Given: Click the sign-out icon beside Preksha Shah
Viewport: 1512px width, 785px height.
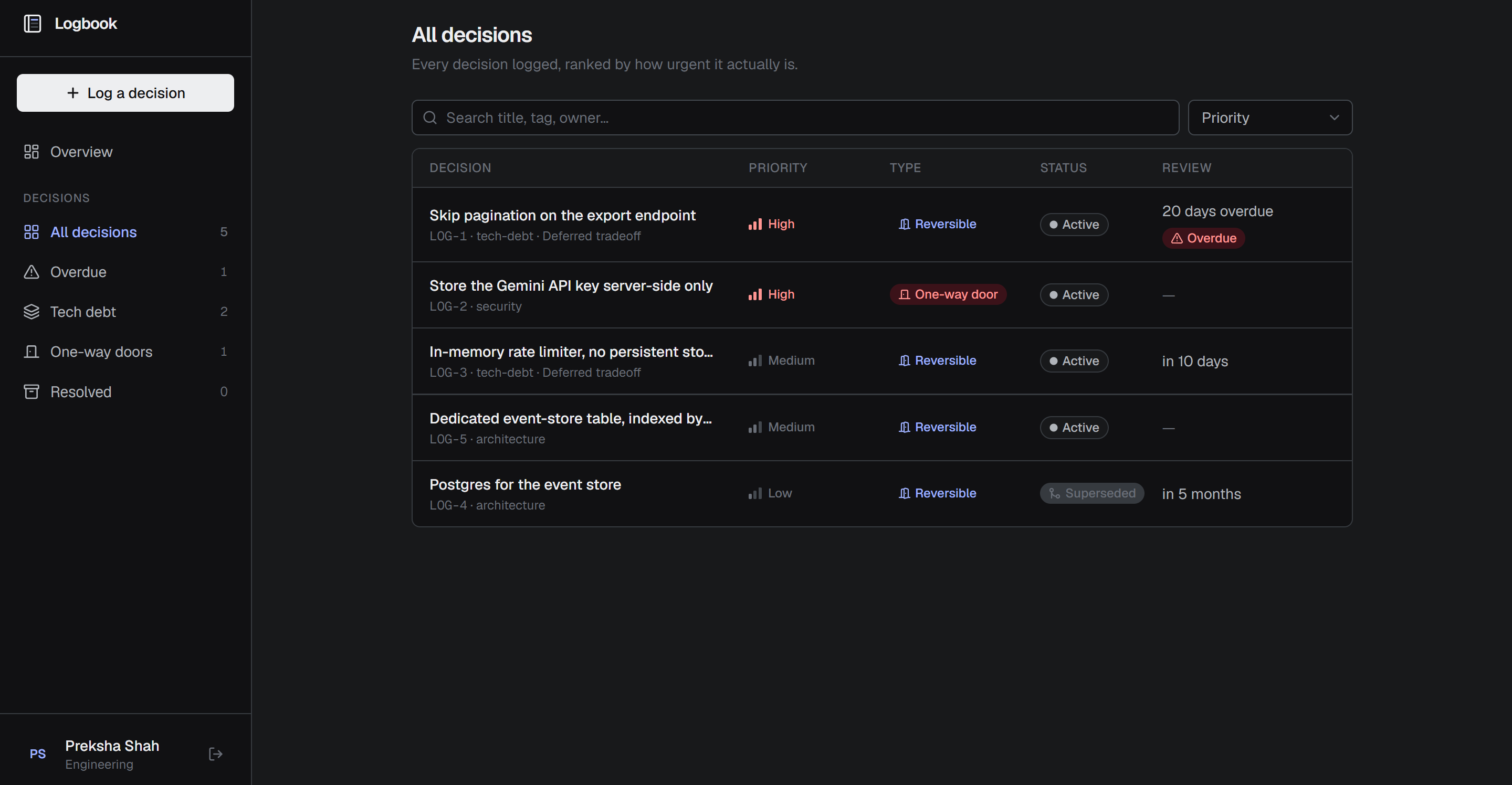Looking at the screenshot, I should pyautogui.click(x=215, y=754).
